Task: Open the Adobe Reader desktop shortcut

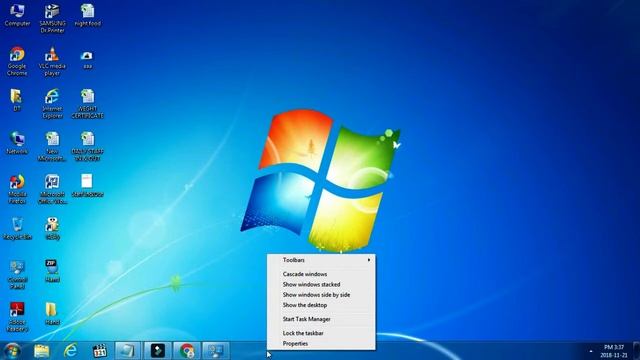Action: click(x=17, y=317)
